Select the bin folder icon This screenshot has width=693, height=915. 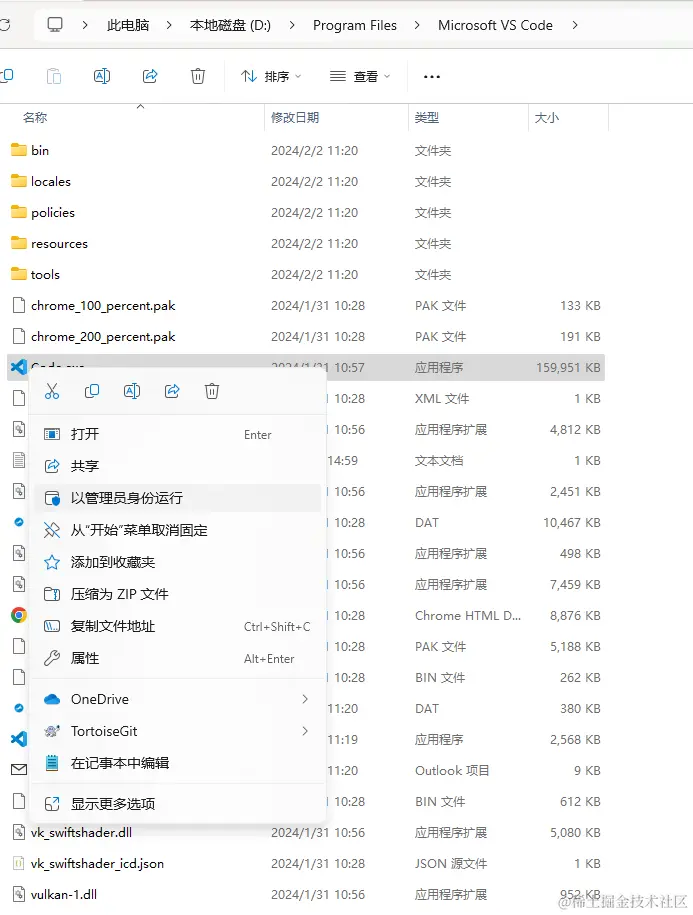(19, 150)
